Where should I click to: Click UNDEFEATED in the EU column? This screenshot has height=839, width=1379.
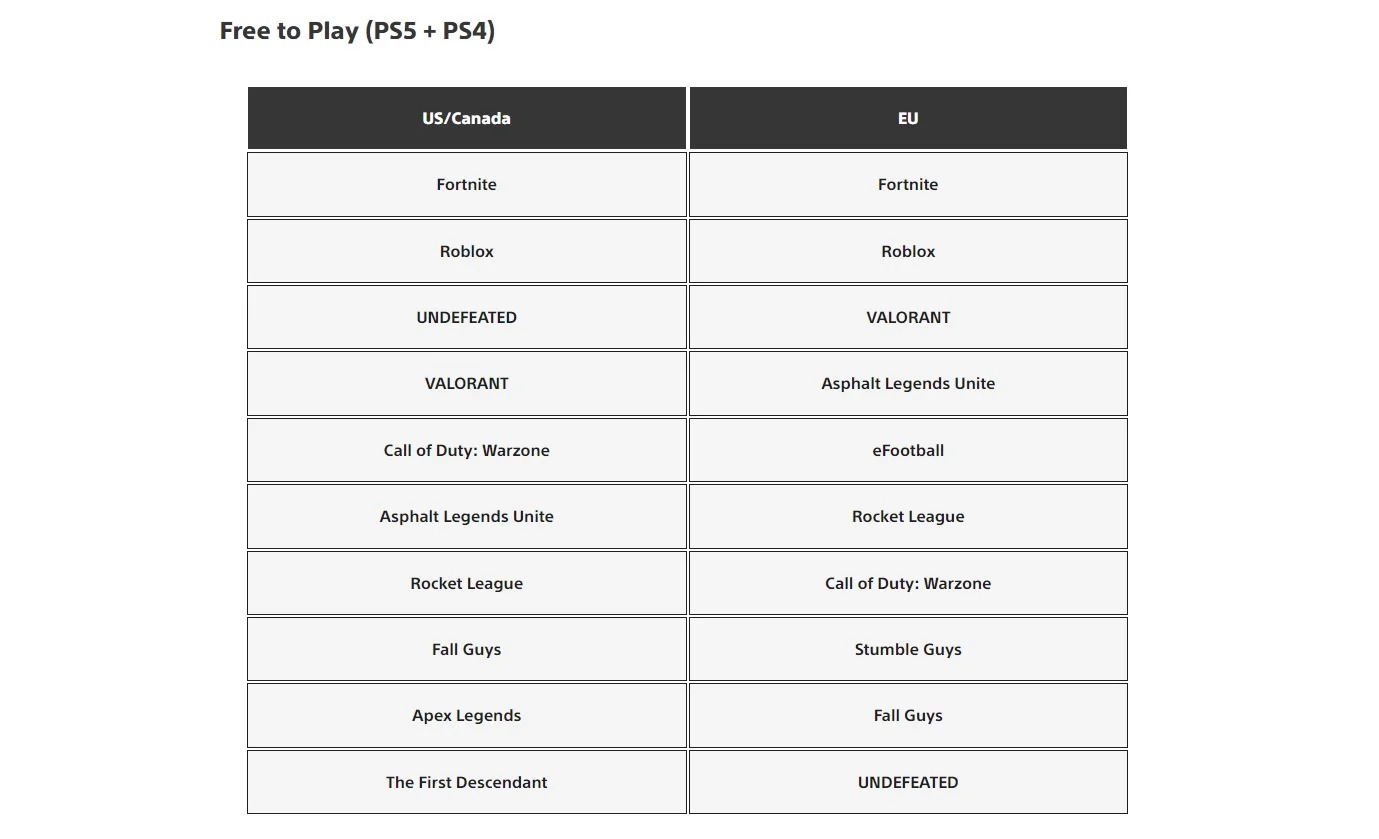[x=907, y=782]
